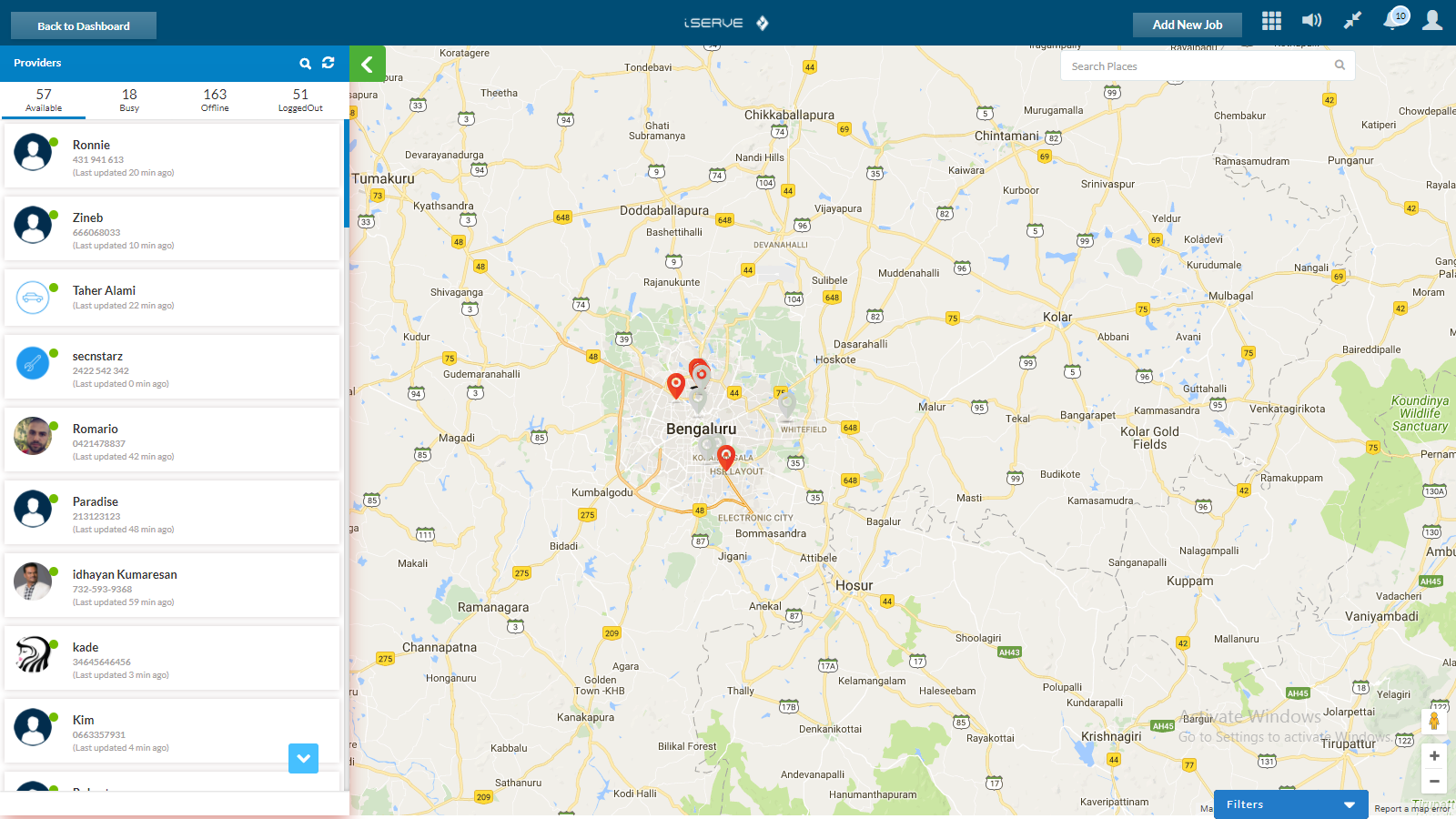Select provider Romario

[172, 440]
